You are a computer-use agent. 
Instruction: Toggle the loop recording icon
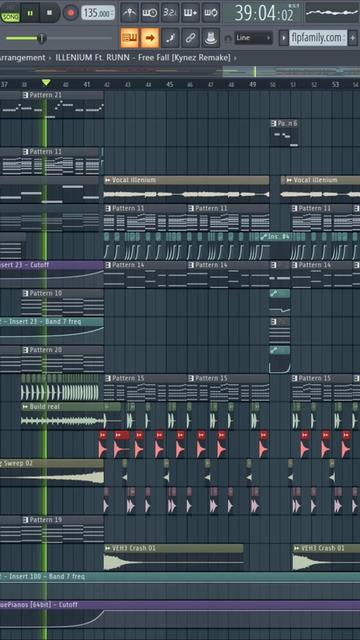click(211, 13)
